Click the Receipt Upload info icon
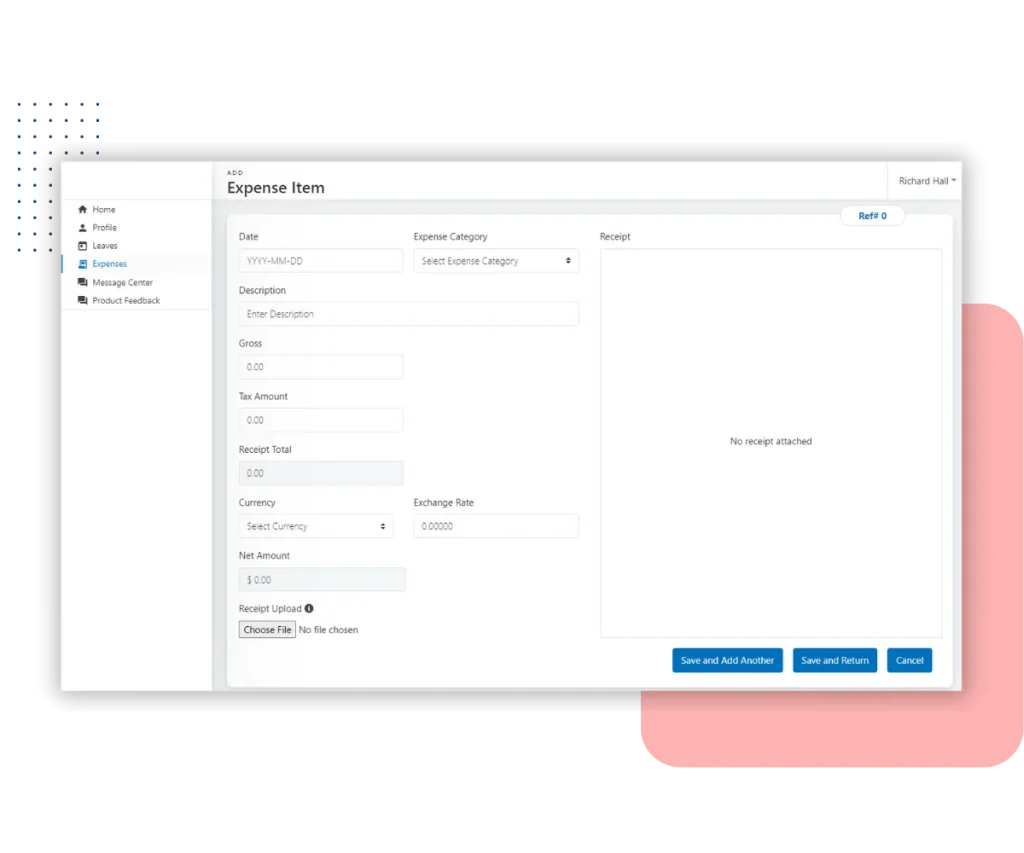This screenshot has height=853, width=1024. click(309, 608)
